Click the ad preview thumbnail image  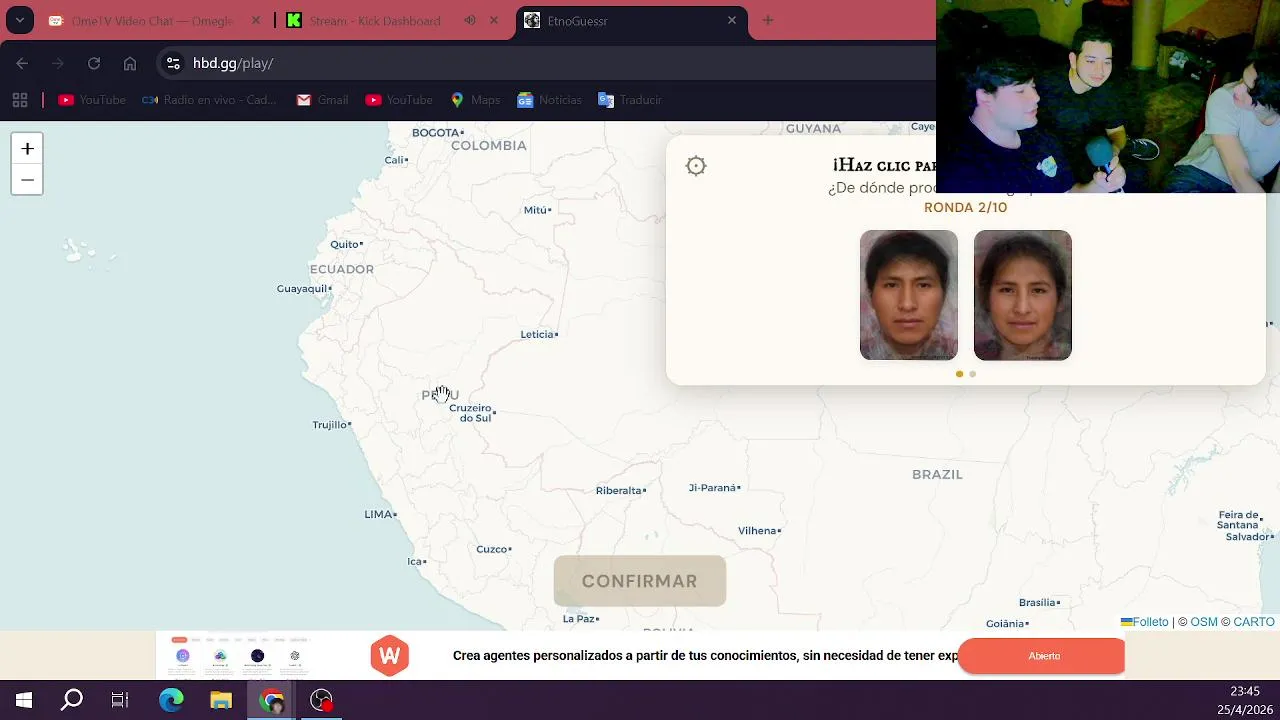click(x=240, y=655)
